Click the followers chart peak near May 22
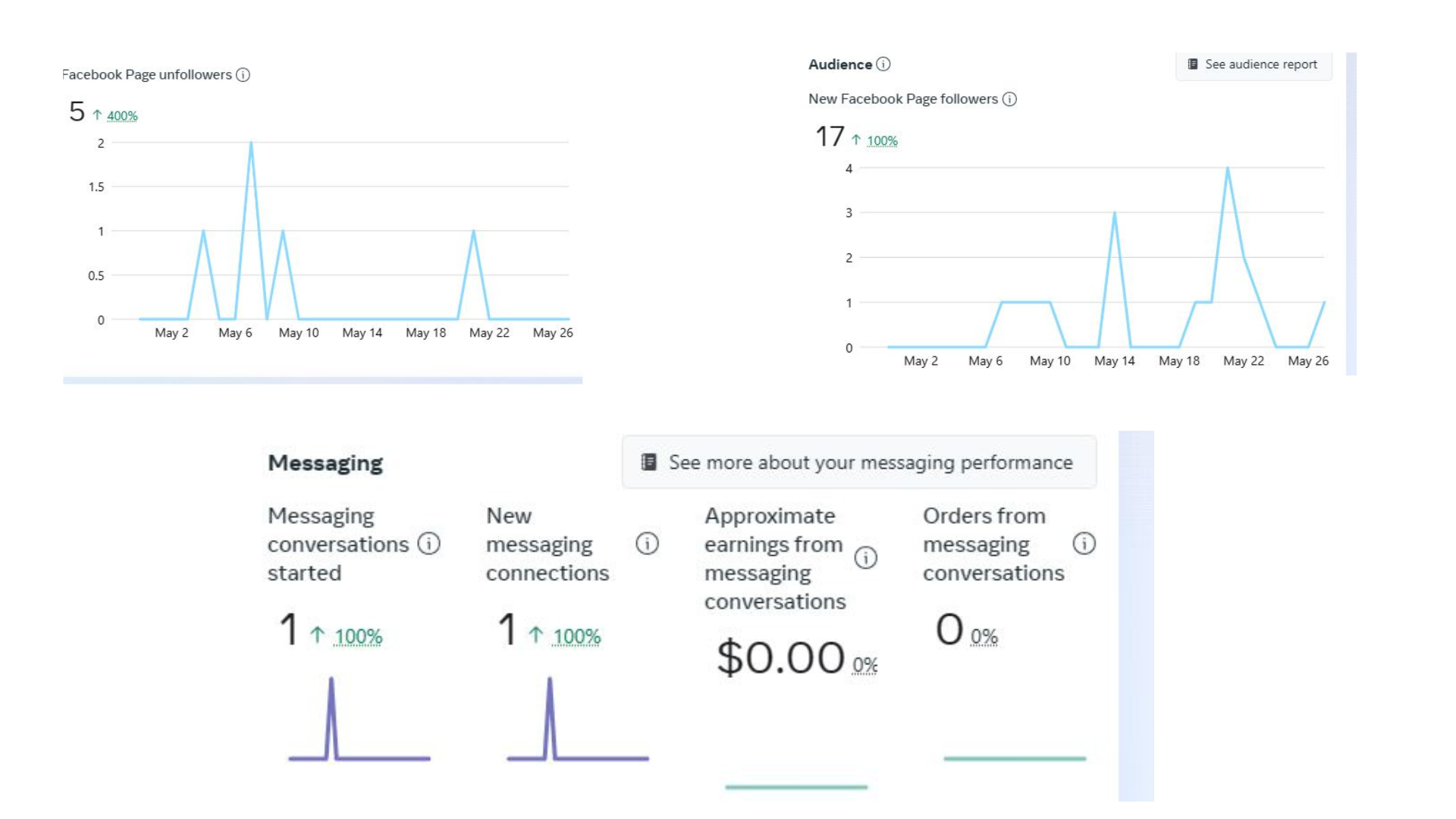The width and height of the screenshot is (1456, 819). coord(1228,169)
